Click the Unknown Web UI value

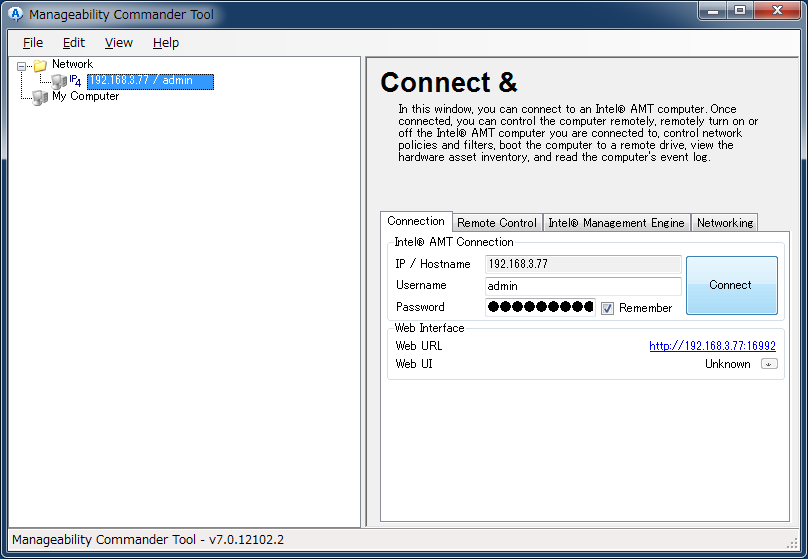(728, 364)
